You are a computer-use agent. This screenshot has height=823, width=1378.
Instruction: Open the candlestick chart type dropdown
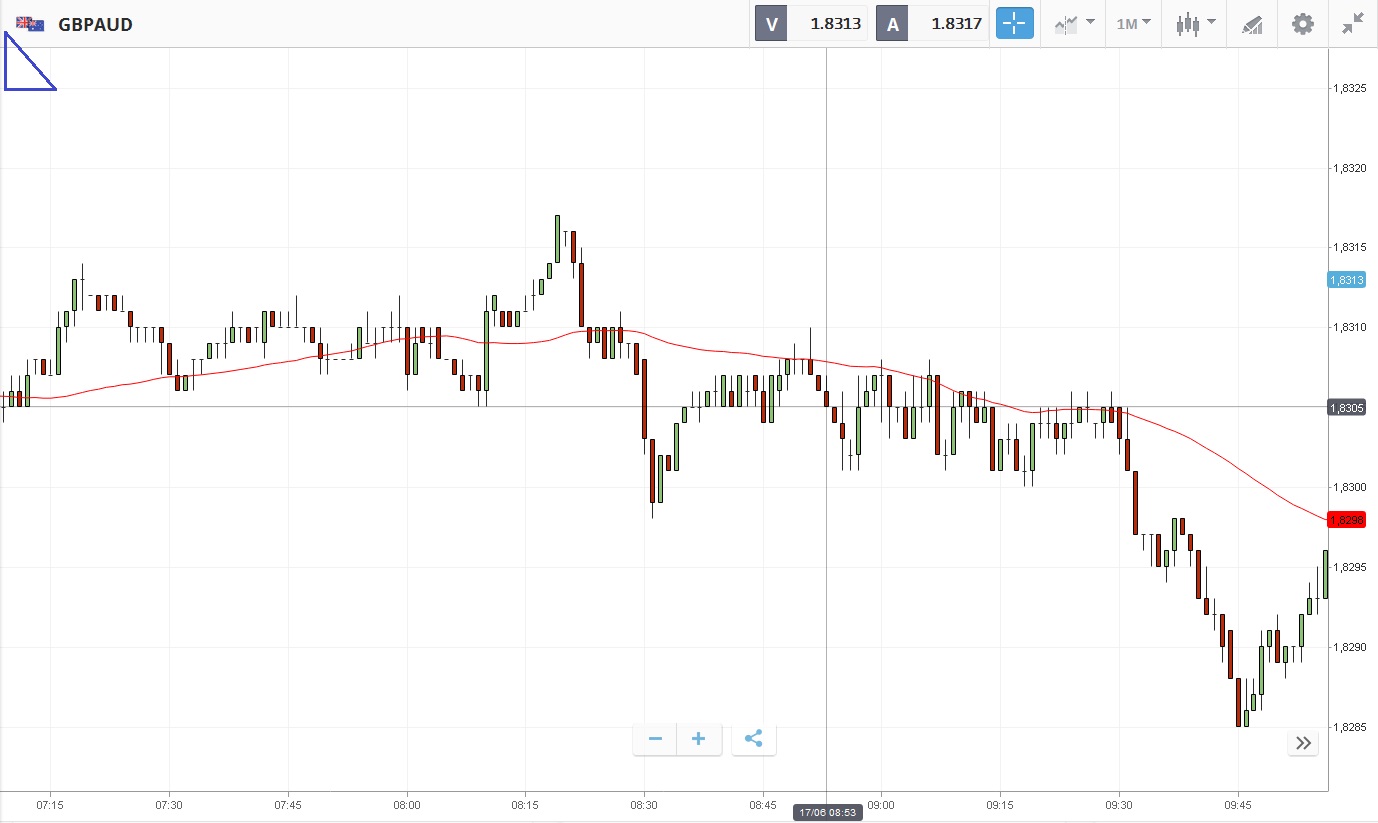1195,24
